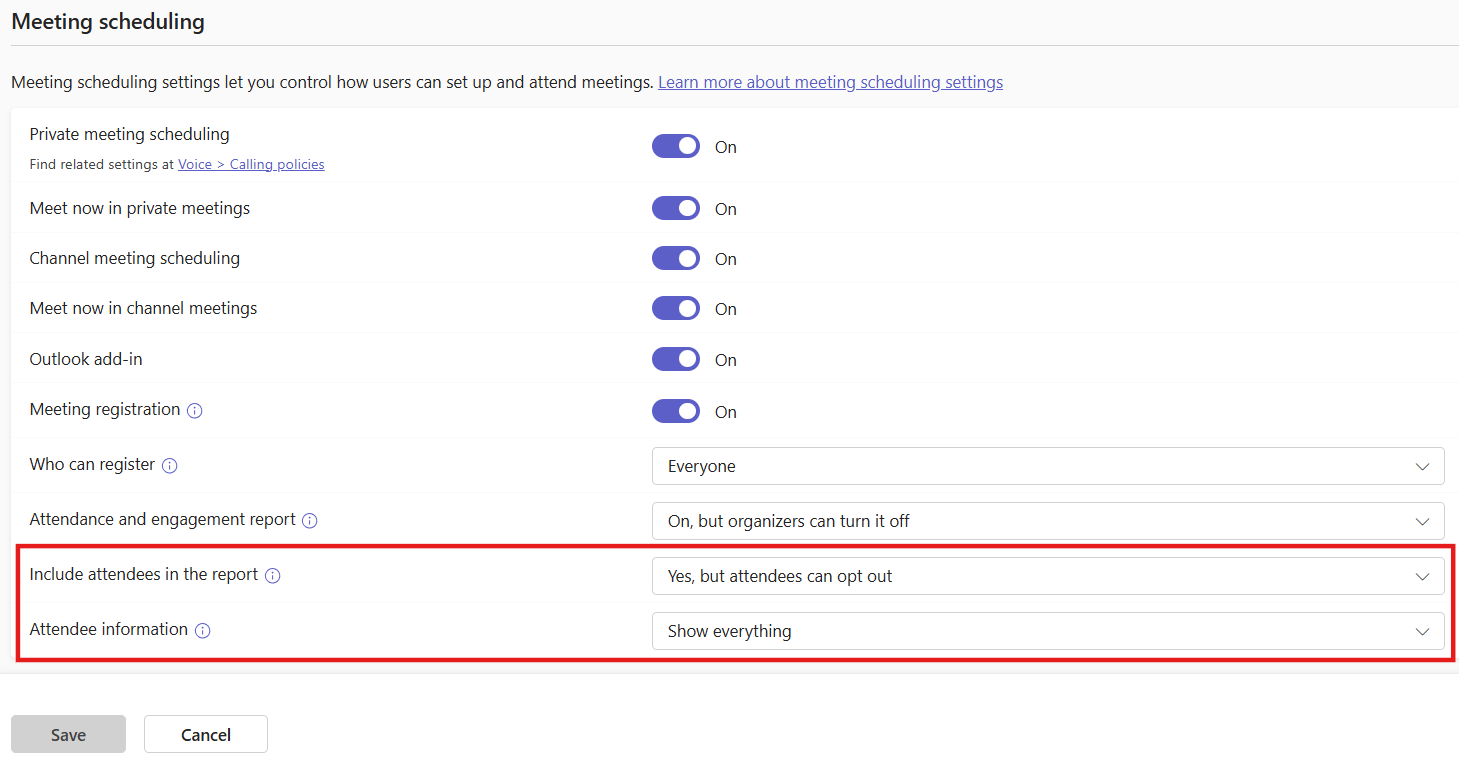Image resolution: width=1459 pixels, height=768 pixels.
Task: Click the Cancel button
Action: pos(205,733)
